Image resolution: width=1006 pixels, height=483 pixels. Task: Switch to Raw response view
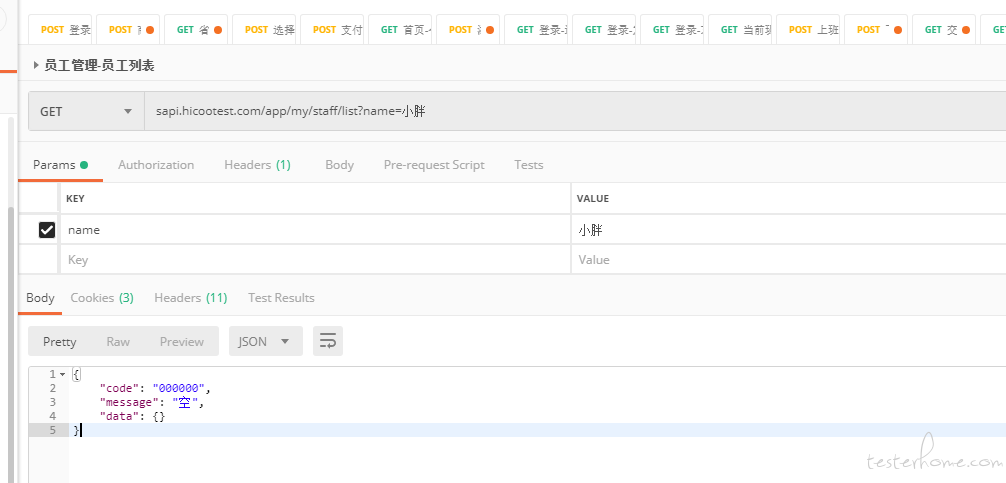pos(118,341)
